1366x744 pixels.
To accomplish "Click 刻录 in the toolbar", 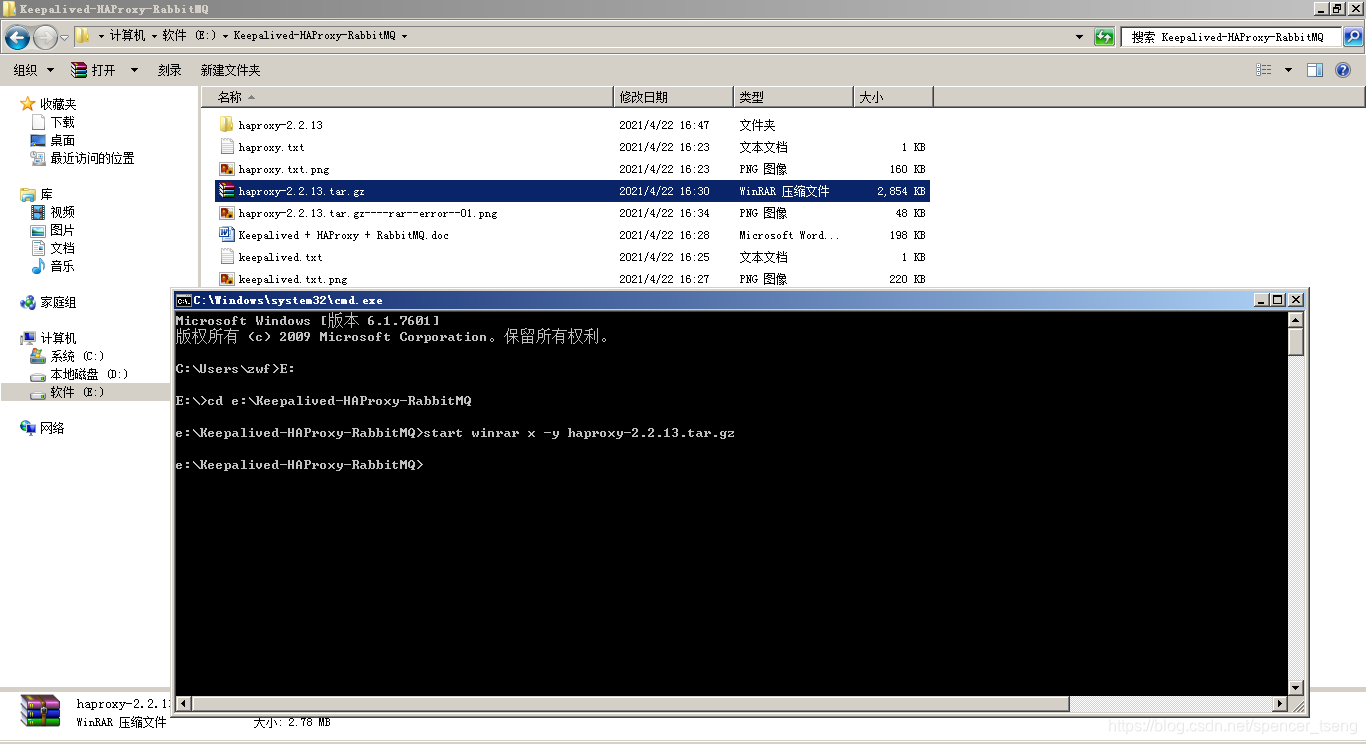I will [x=170, y=70].
